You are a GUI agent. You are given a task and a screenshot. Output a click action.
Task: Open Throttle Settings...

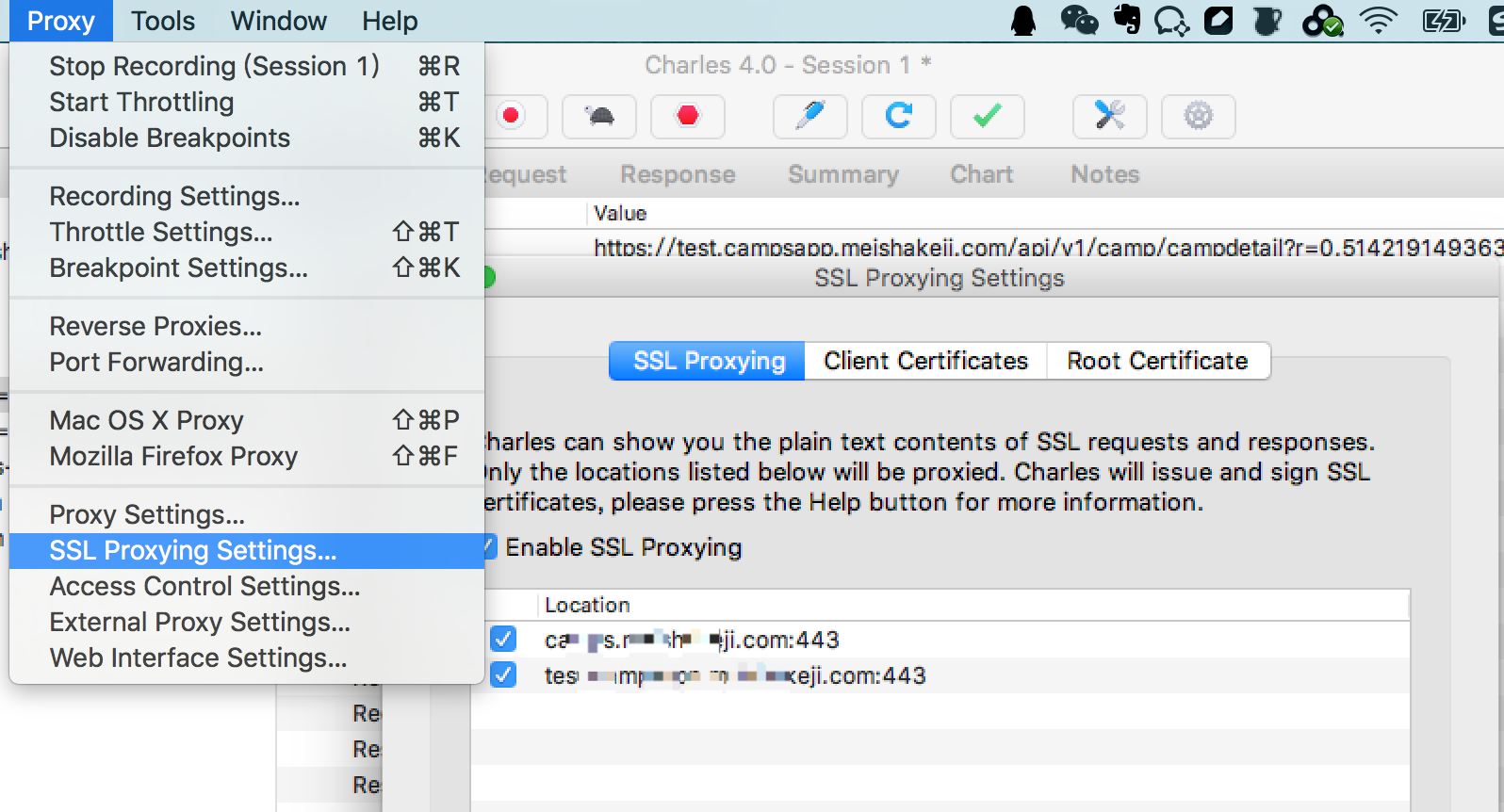(x=247, y=232)
